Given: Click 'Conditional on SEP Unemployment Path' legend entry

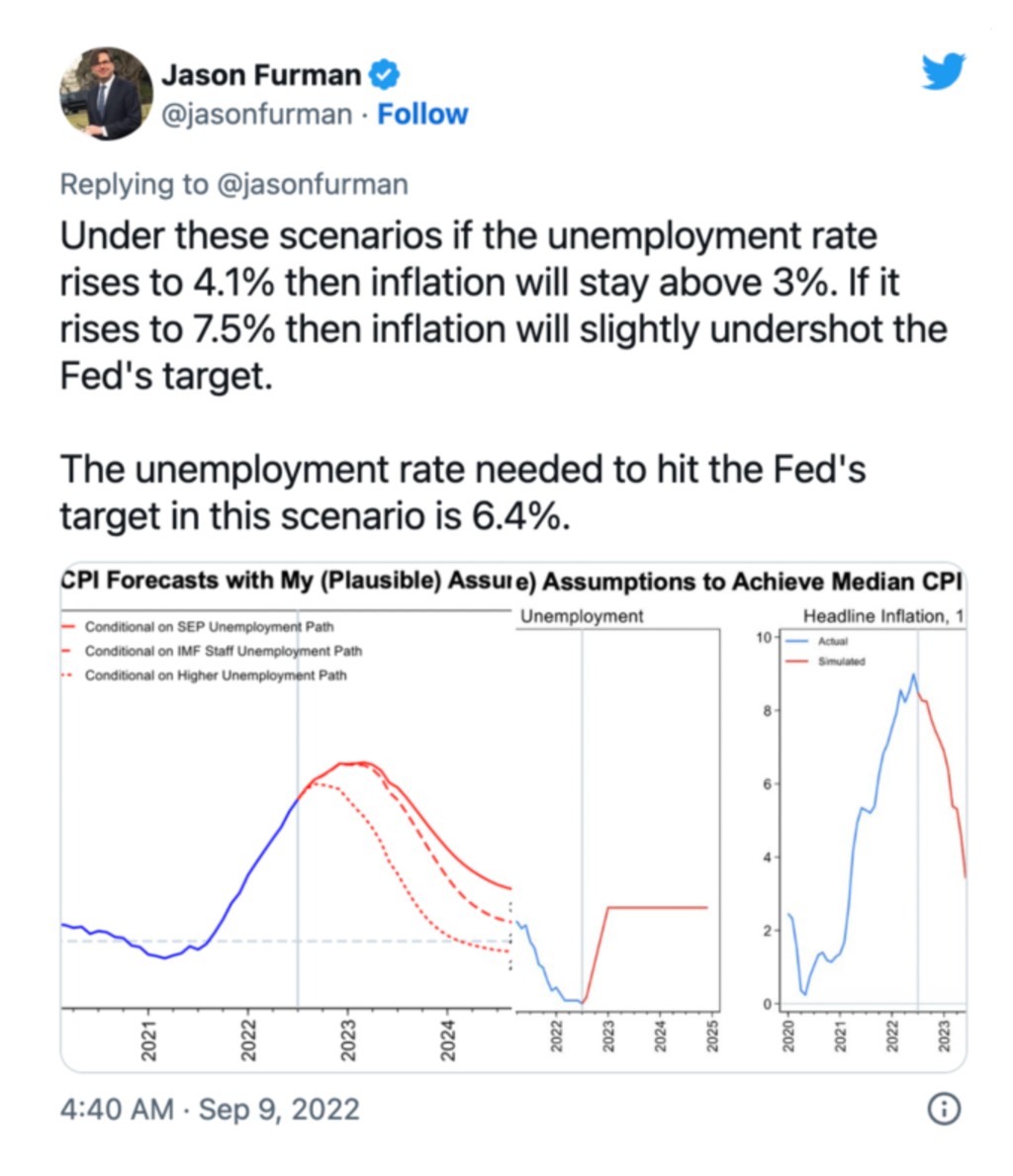Looking at the screenshot, I should [209, 627].
